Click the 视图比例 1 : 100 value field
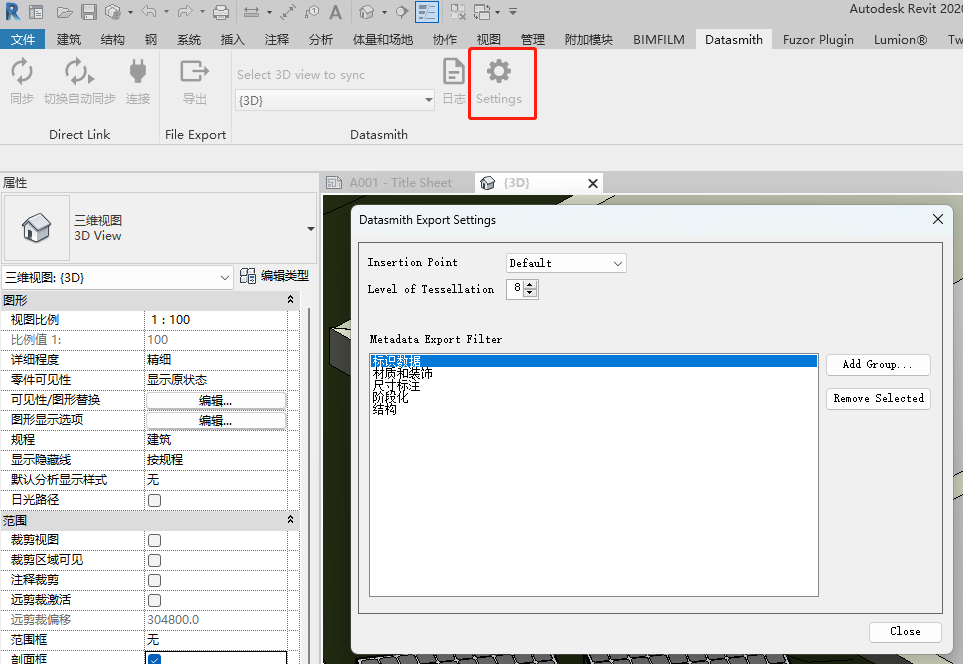The image size is (963, 664). pyautogui.click(x=216, y=319)
